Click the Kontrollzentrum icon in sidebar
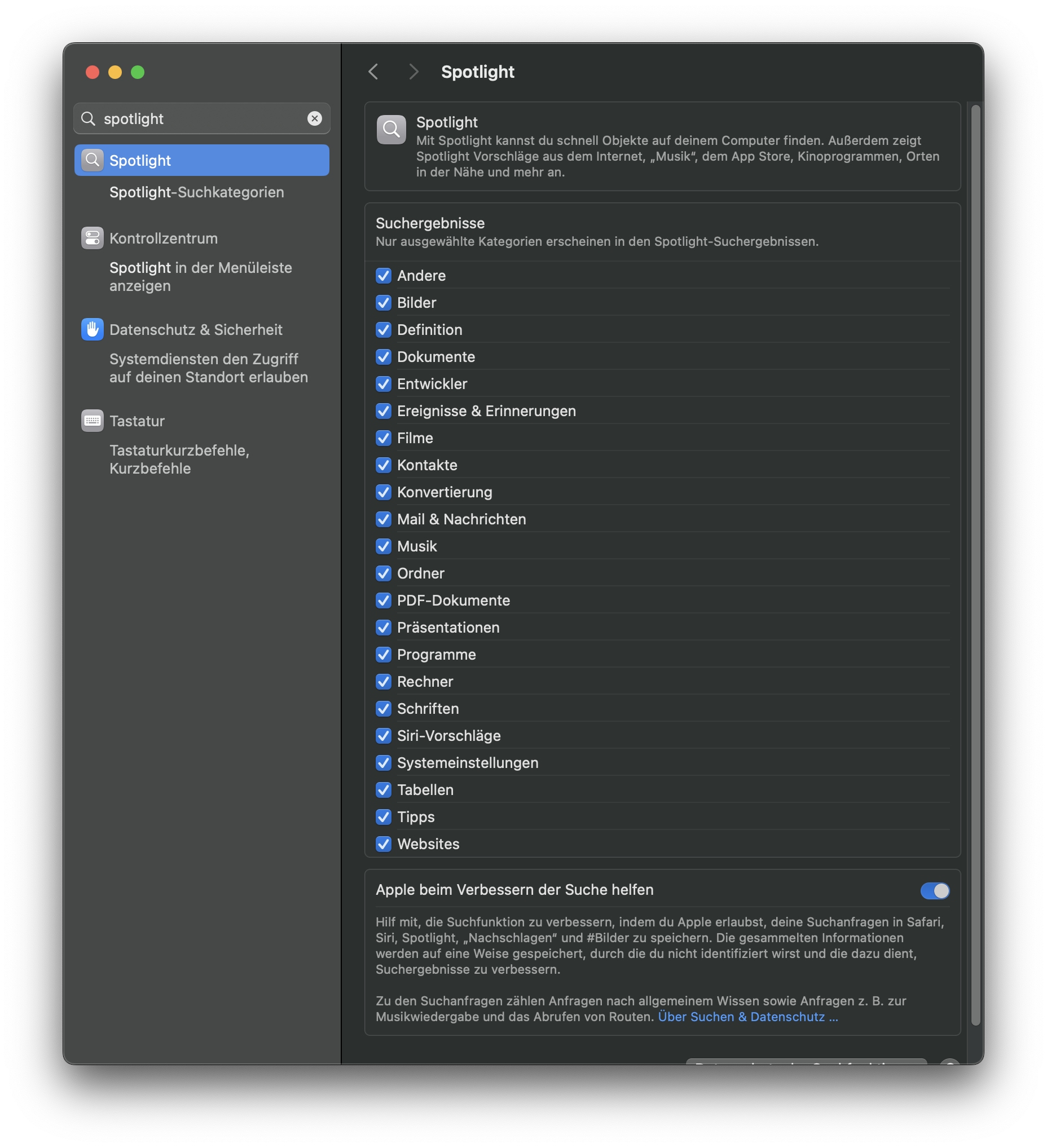This screenshot has width=1047, height=1148. 93,239
